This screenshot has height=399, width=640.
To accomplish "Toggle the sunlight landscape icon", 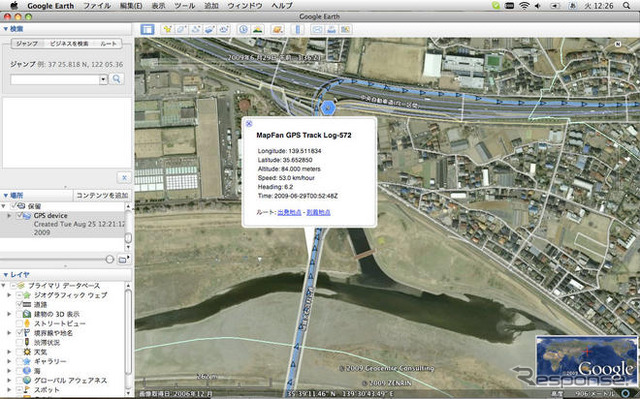I will [258, 29].
